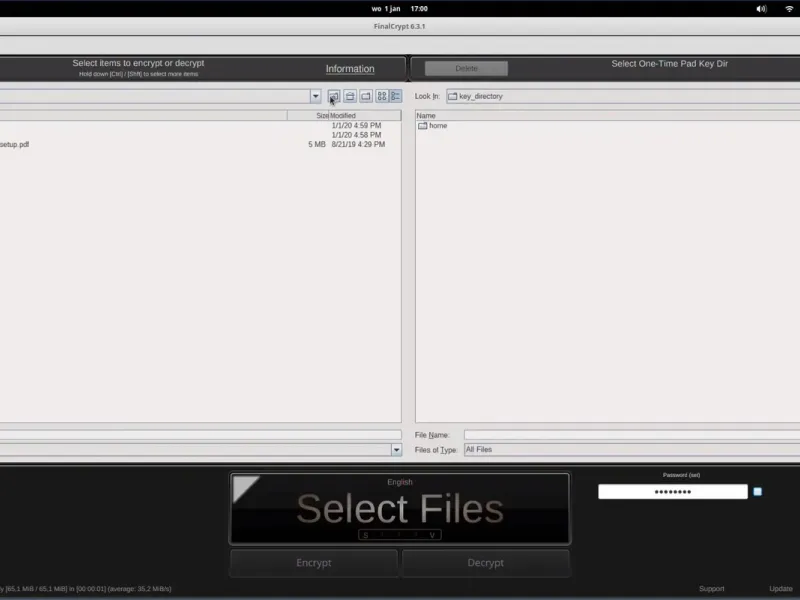800x600 pixels.
Task: Create a new folder with toolbar icon
Action: coord(366,96)
